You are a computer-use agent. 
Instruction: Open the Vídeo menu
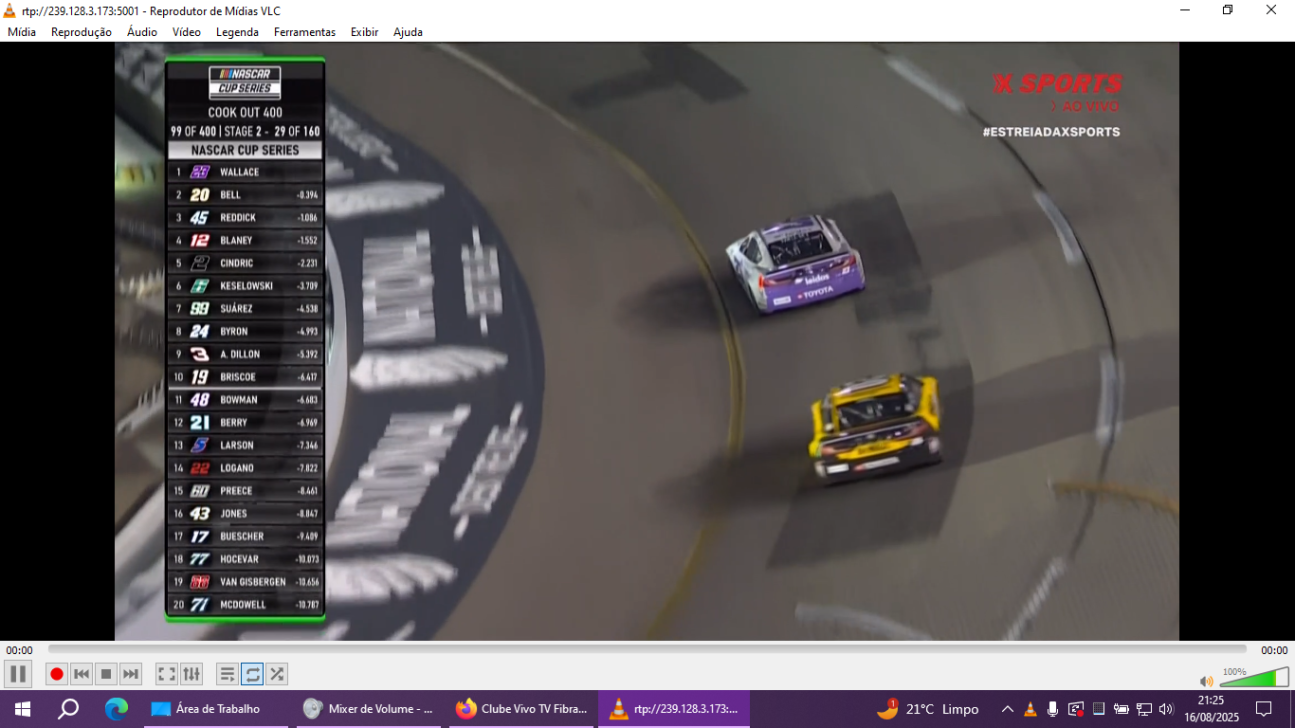[x=187, y=32]
